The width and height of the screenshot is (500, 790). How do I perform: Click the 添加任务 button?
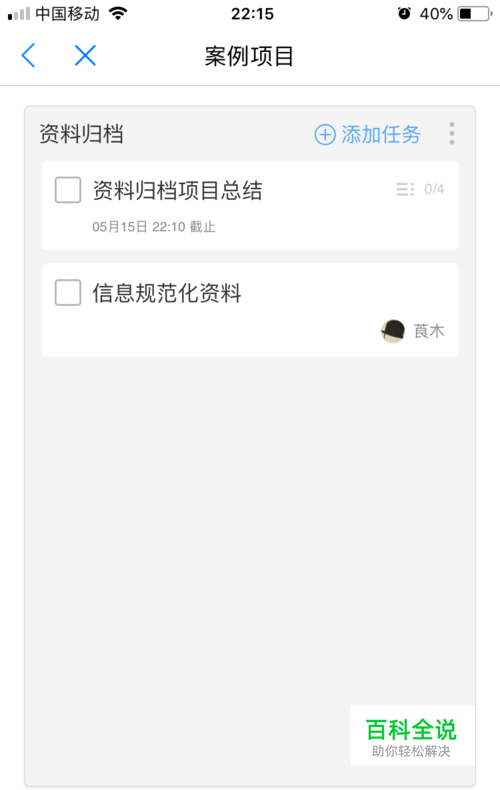coord(367,135)
